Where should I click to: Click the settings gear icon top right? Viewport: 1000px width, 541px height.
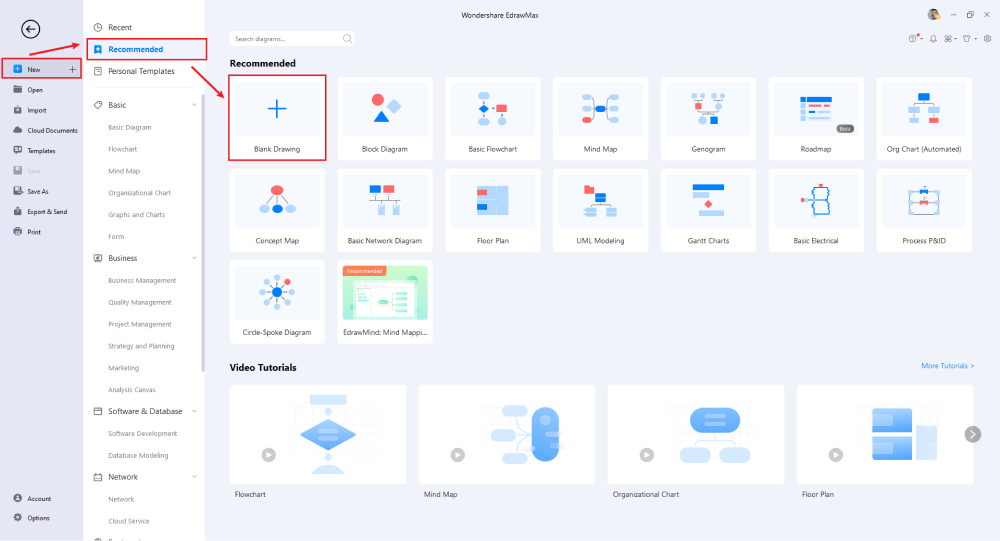click(x=987, y=39)
